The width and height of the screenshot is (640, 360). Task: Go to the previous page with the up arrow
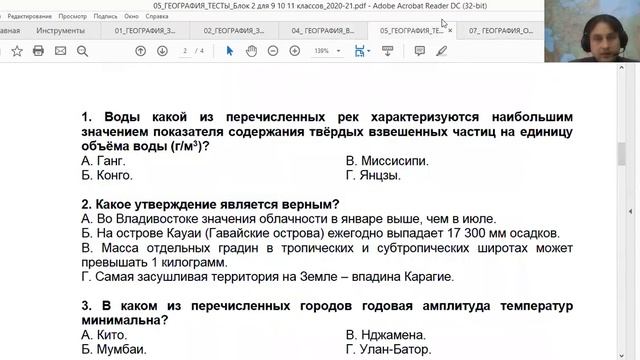point(140,51)
